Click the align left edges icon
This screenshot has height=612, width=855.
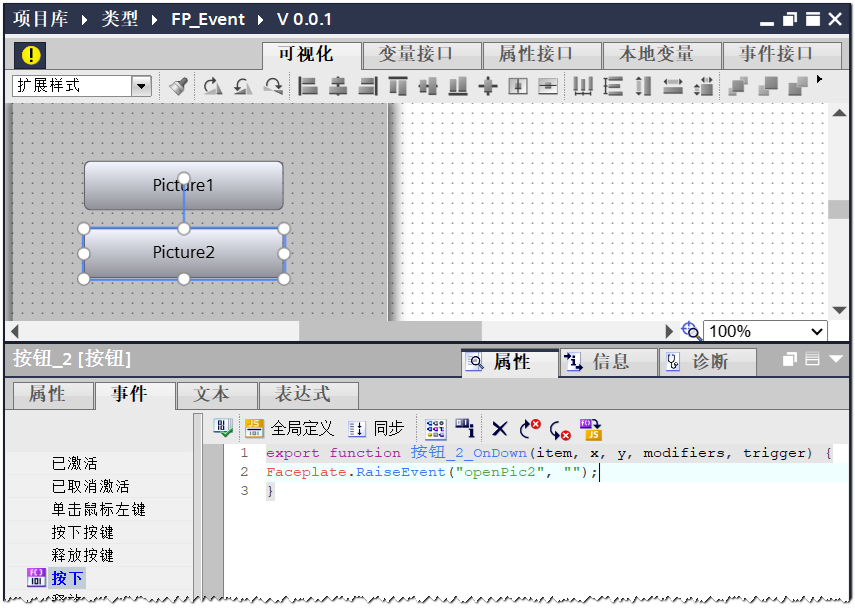[308, 86]
